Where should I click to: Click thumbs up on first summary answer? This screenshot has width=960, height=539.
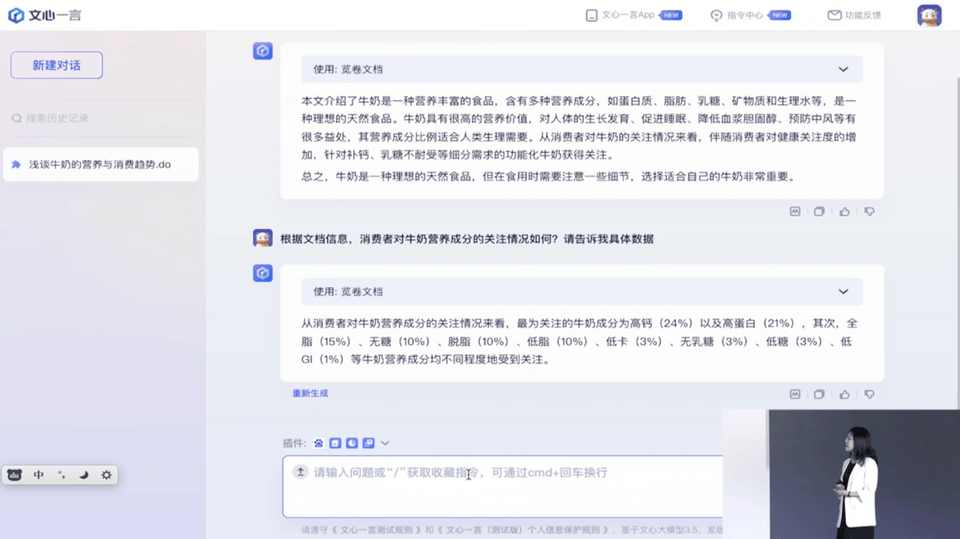click(x=844, y=212)
